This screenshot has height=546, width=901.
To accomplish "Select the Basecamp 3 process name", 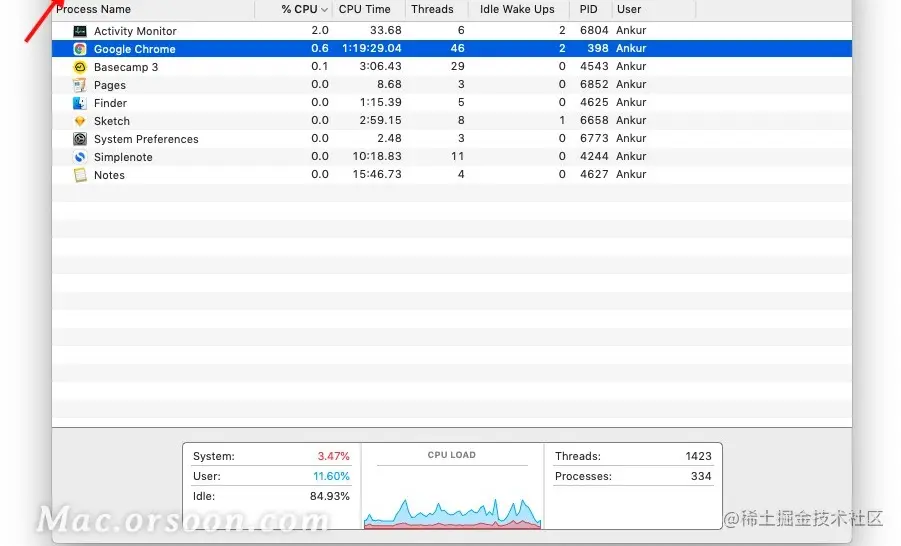I will (126, 67).
